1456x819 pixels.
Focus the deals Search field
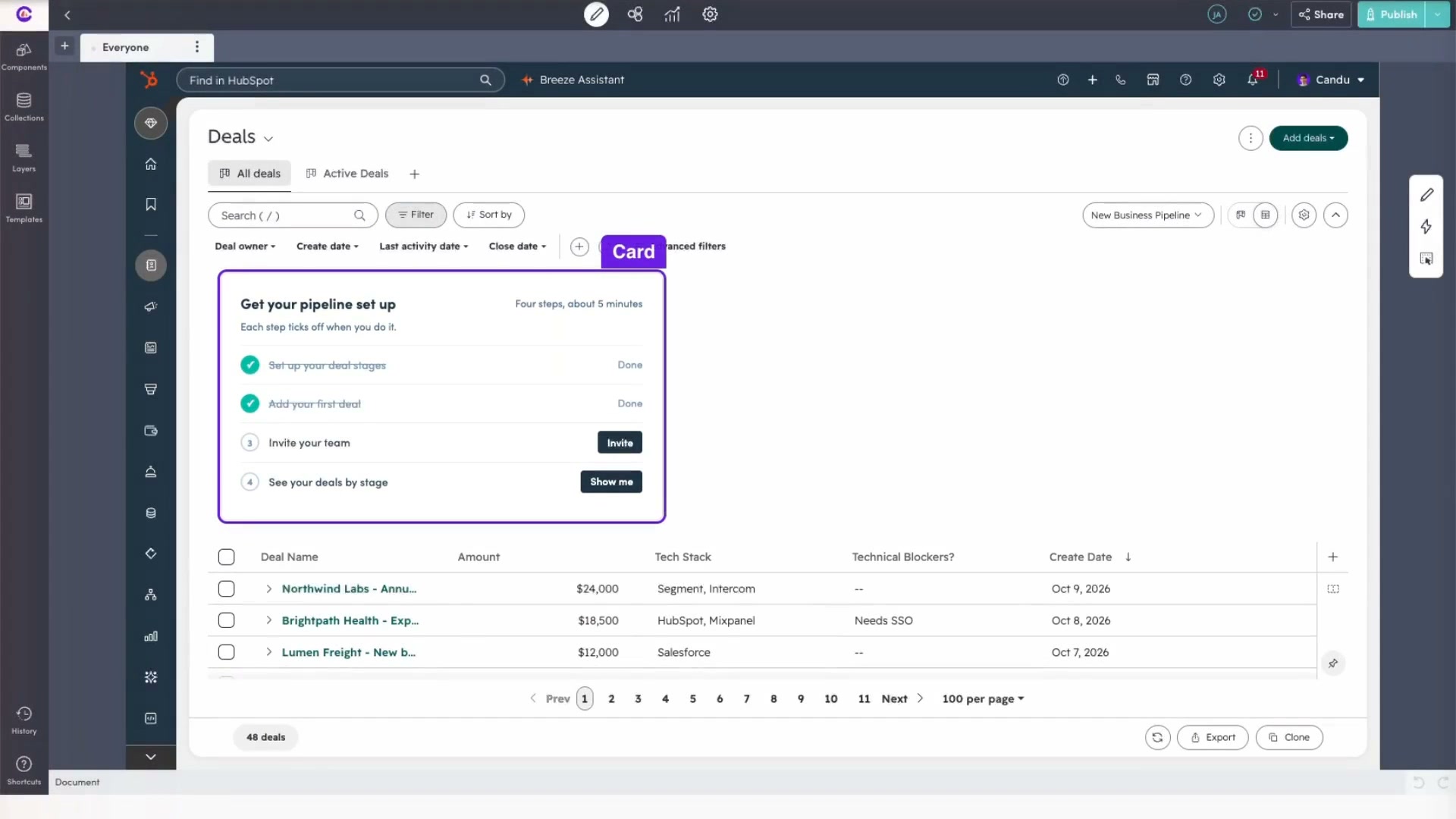[x=293, y=215]
